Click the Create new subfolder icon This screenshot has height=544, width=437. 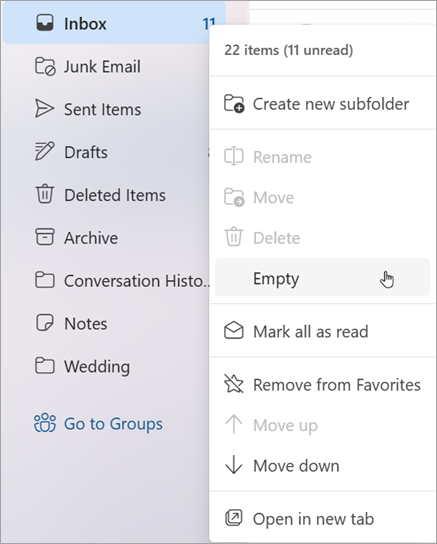(234, 103)
